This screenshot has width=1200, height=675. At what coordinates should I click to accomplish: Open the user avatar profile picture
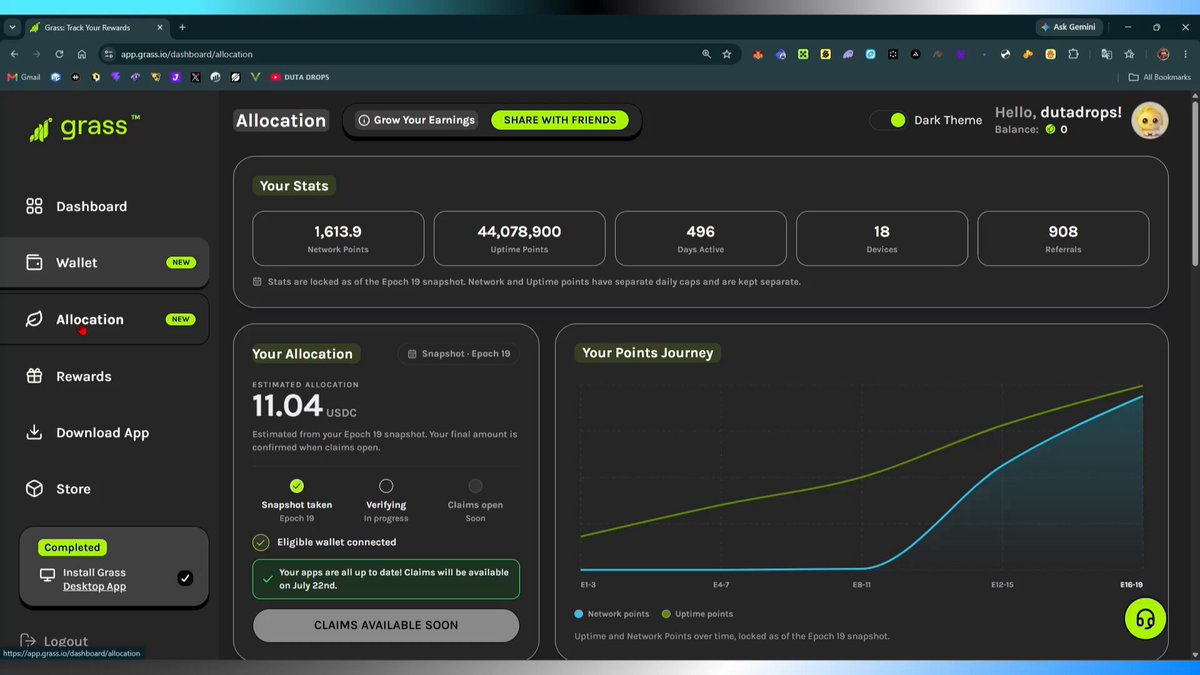tap(1149, 121)
